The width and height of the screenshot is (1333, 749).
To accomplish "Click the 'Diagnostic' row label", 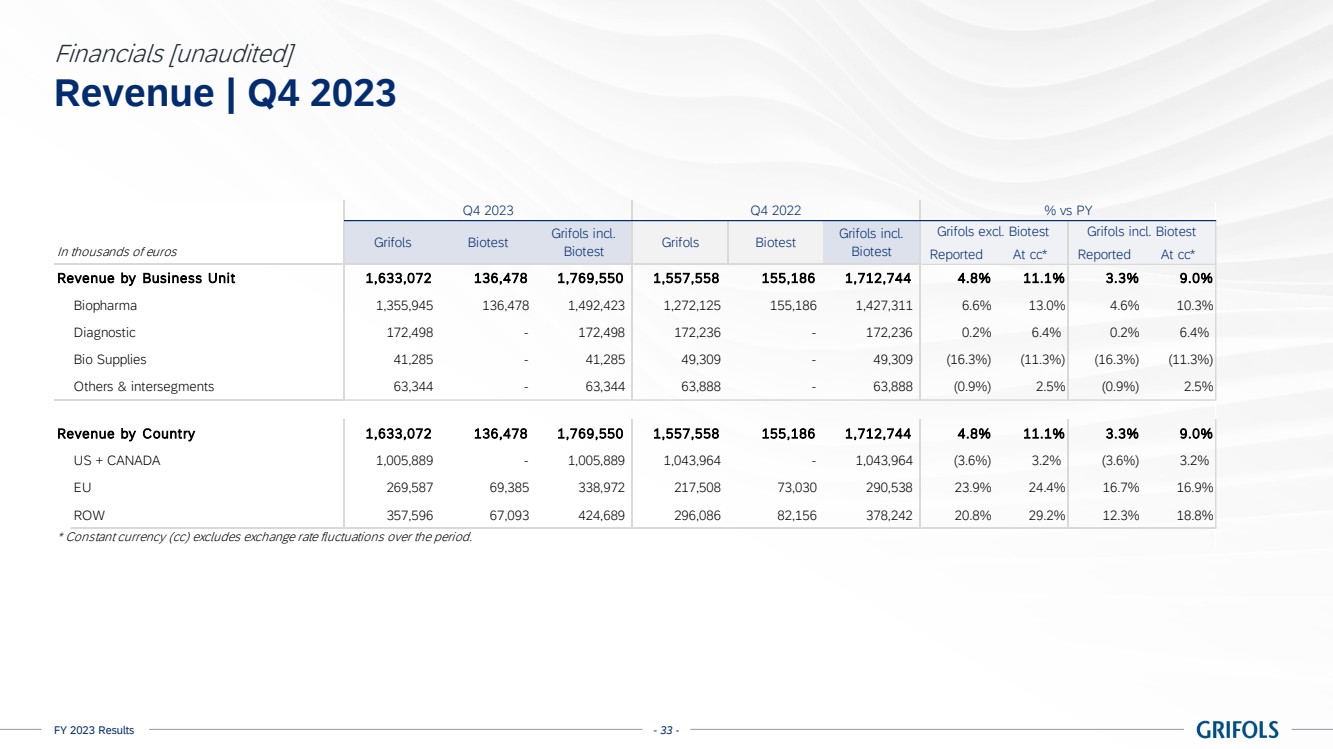I will coord(104,332).
